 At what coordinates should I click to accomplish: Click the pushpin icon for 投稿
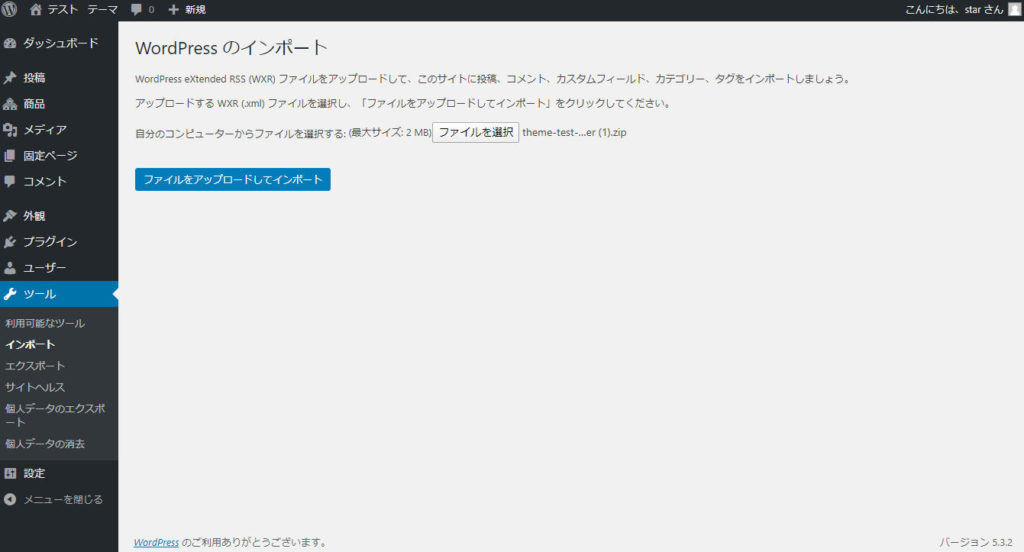click(10, 78)
